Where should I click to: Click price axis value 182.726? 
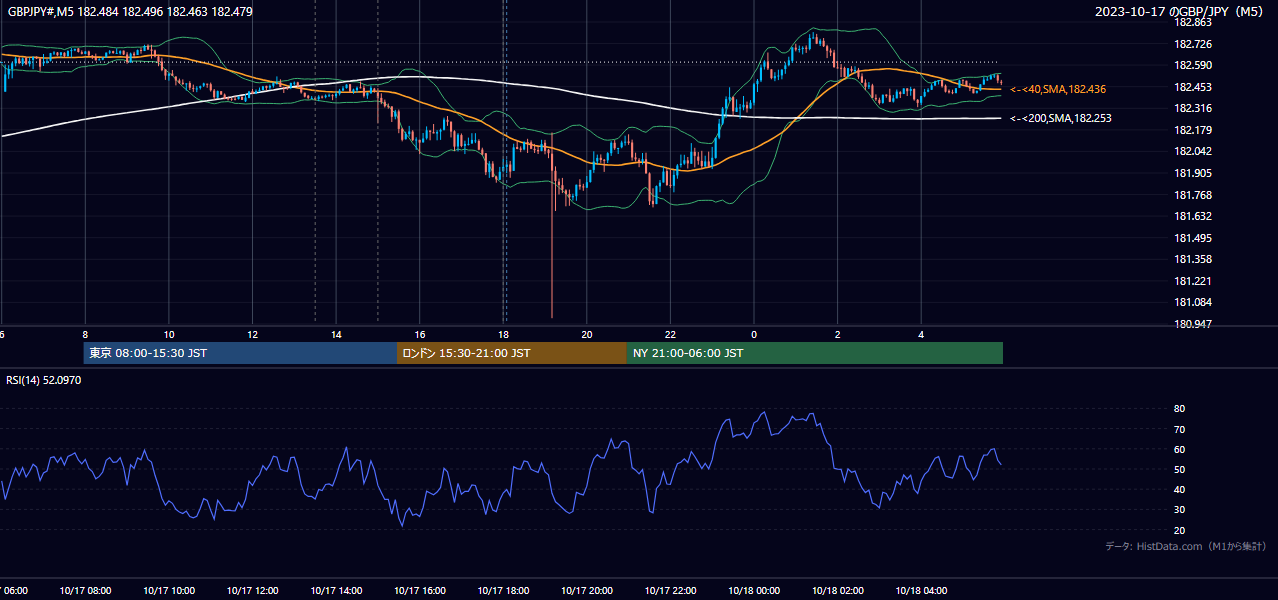click(x=1193, y=44)
